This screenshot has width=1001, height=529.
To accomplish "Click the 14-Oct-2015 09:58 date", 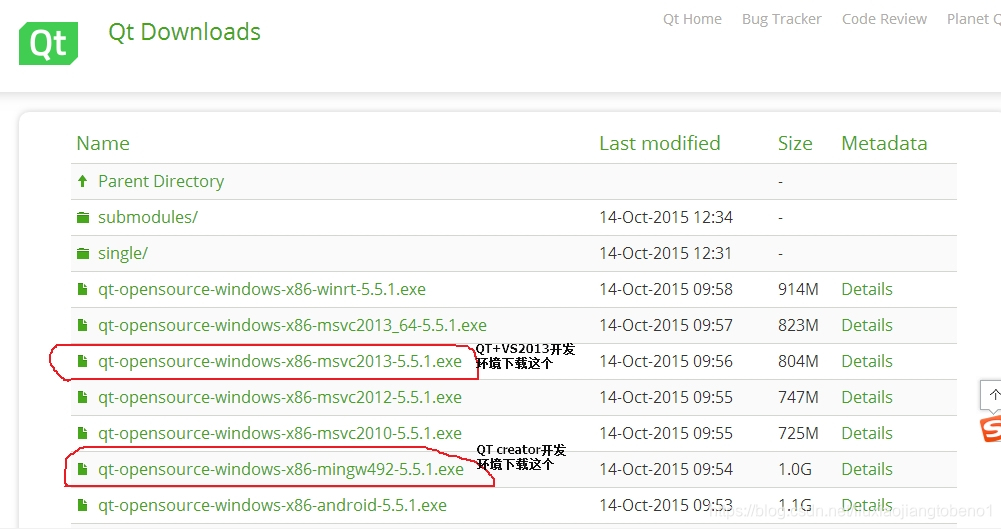I will [666, 289].
